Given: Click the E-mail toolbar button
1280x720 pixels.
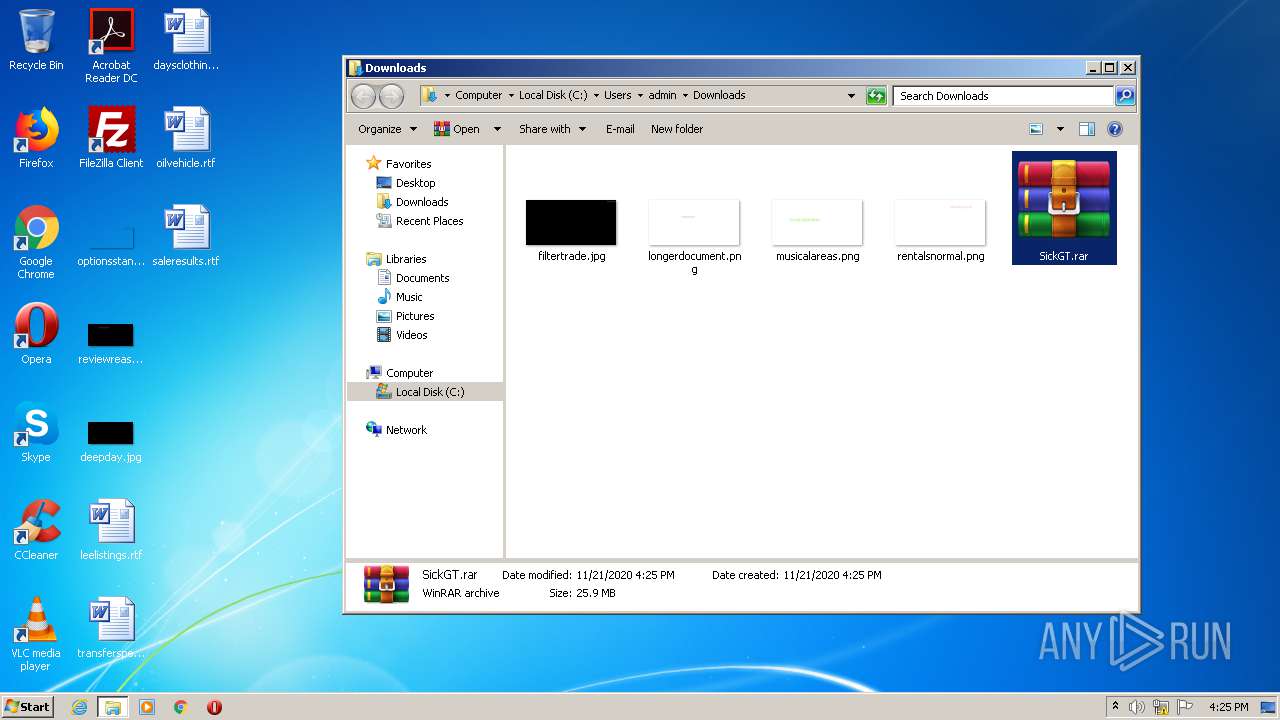Looking at the screenshot, I should [620, 129].
